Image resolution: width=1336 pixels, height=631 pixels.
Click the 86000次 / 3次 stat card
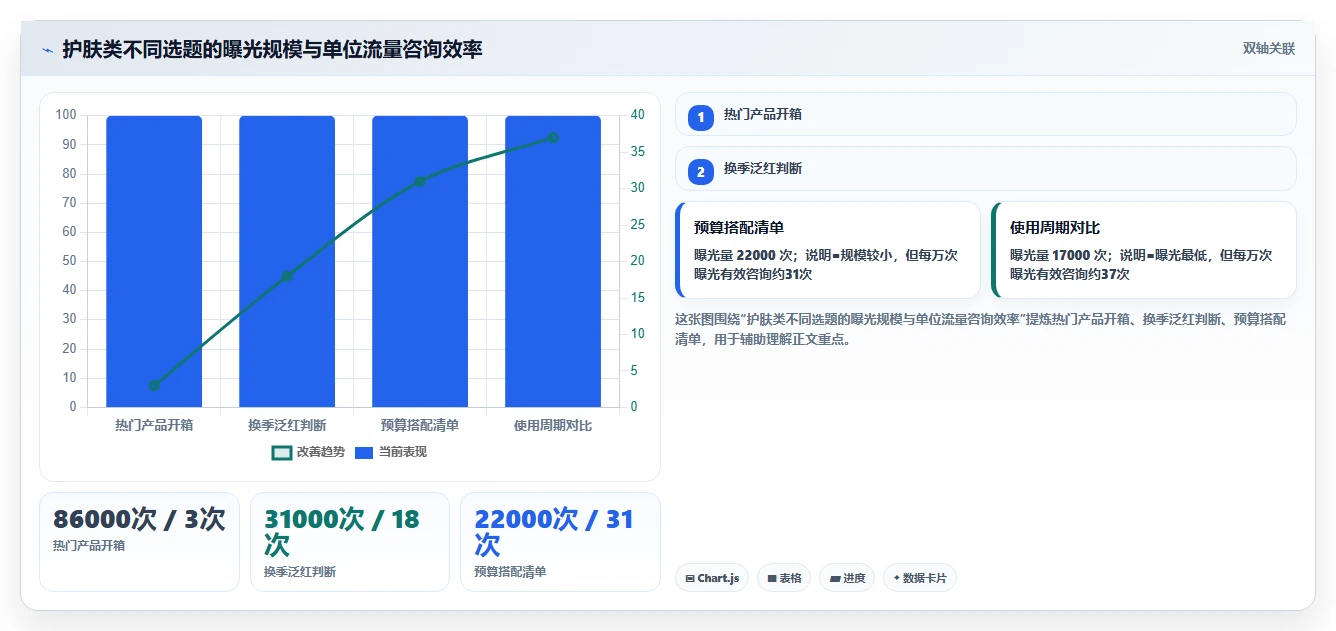click(139, 542)
